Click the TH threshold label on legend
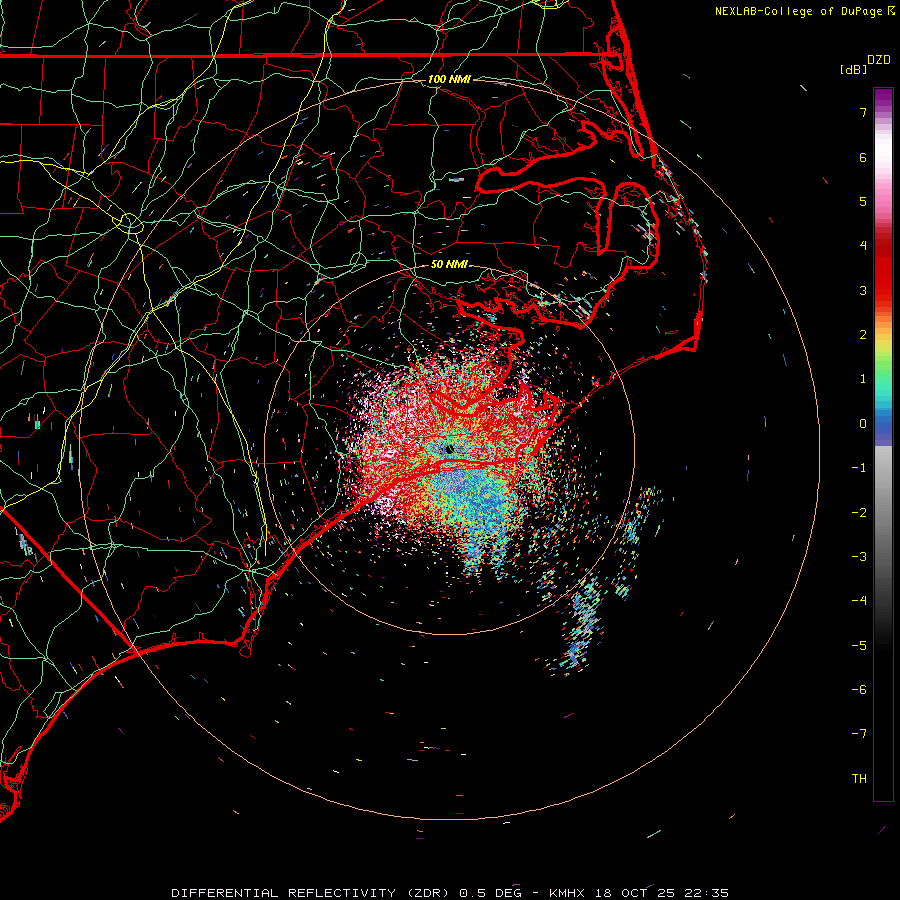 859,779
